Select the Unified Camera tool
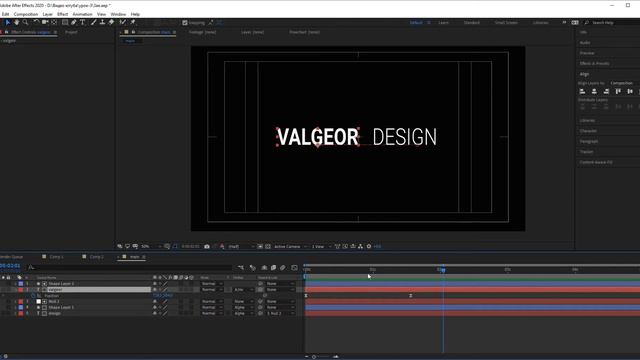 click(45, 22)
